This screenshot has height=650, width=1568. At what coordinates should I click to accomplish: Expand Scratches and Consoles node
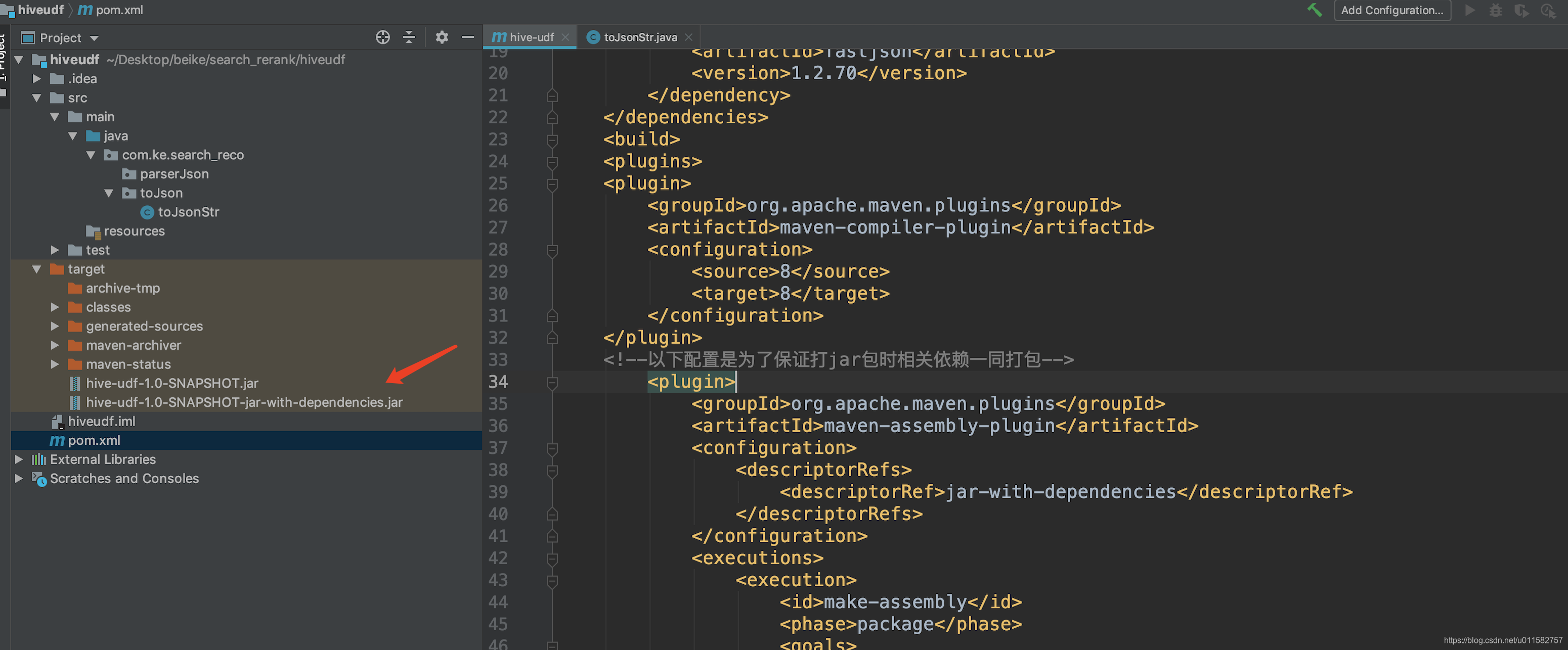(x=19, y=478)
